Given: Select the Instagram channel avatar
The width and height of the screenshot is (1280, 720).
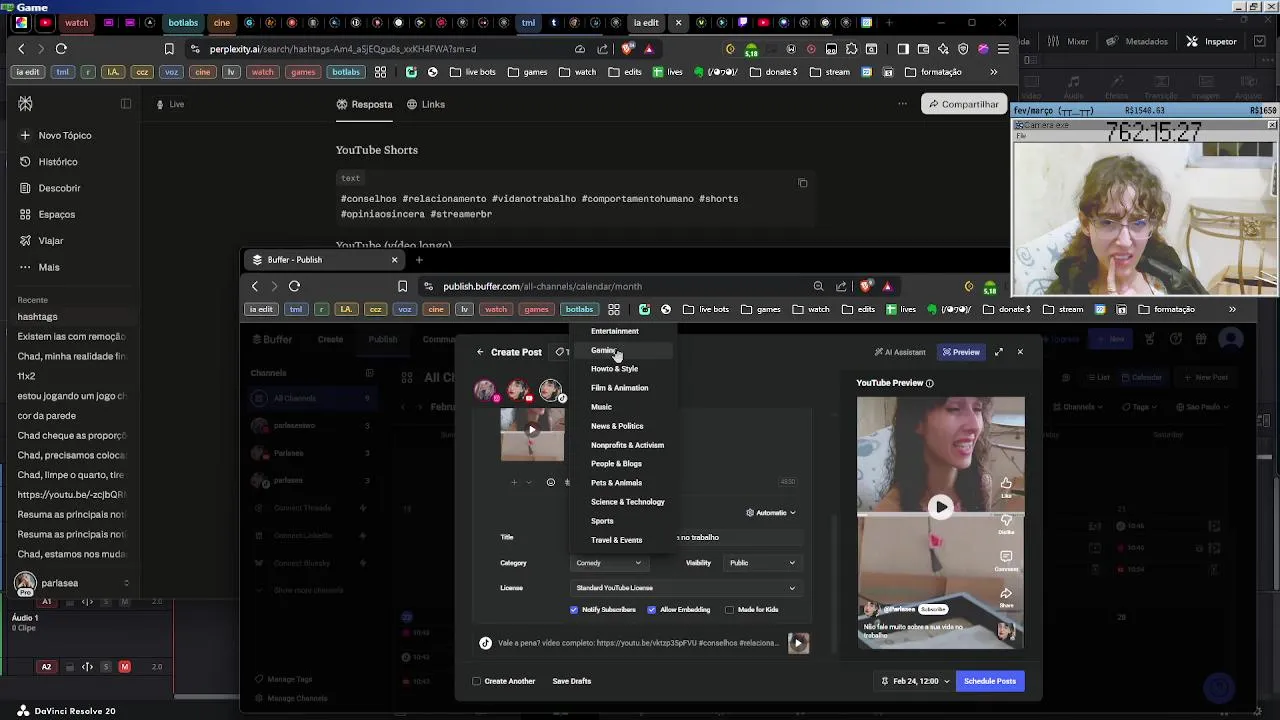Looking at the screenshot, I should [x=485, y=390].
